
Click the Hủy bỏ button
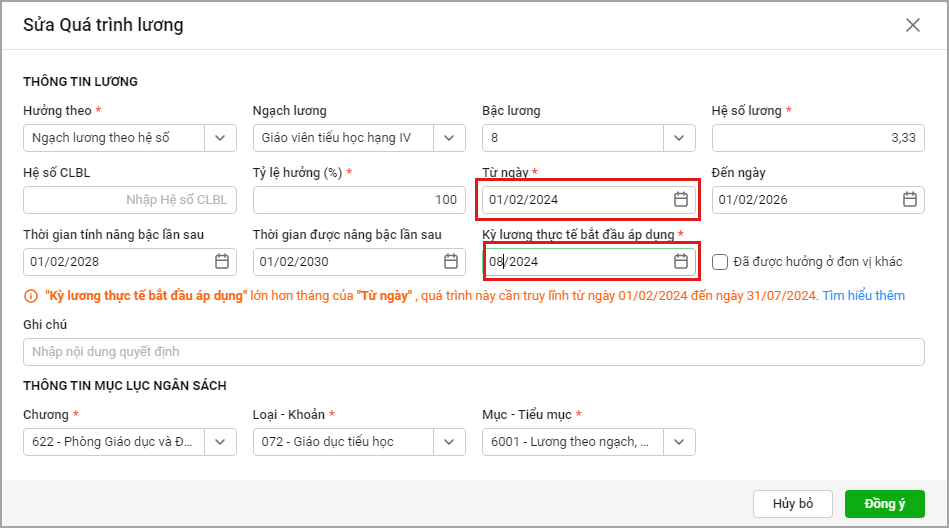click(793, 504)
